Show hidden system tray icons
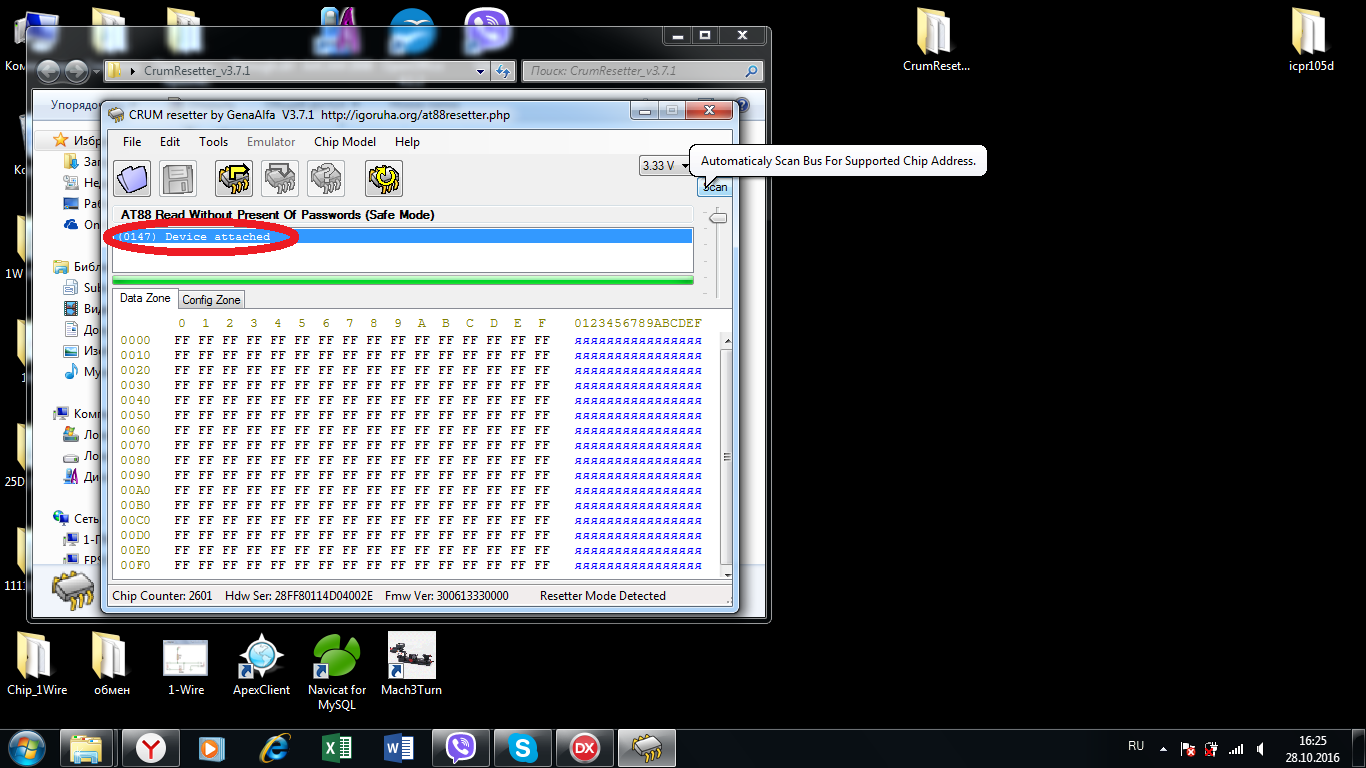 pos(1162,748)
